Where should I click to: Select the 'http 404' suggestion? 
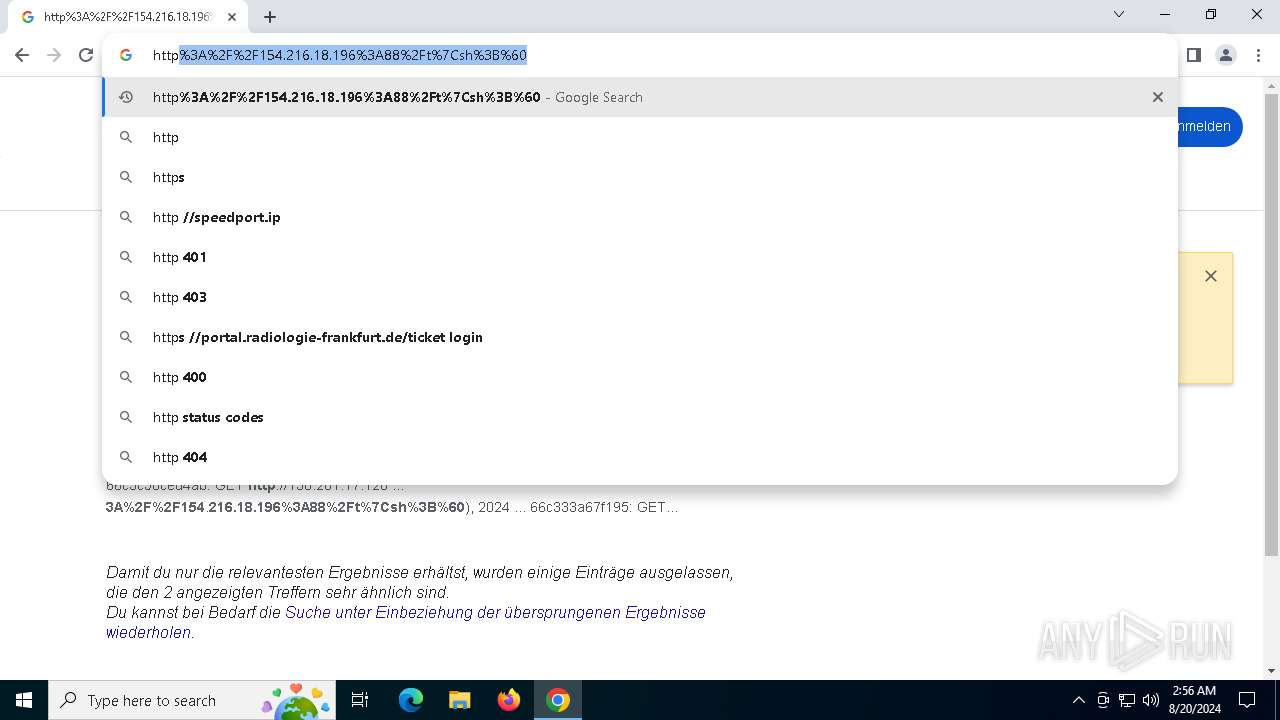pos(640,457)
